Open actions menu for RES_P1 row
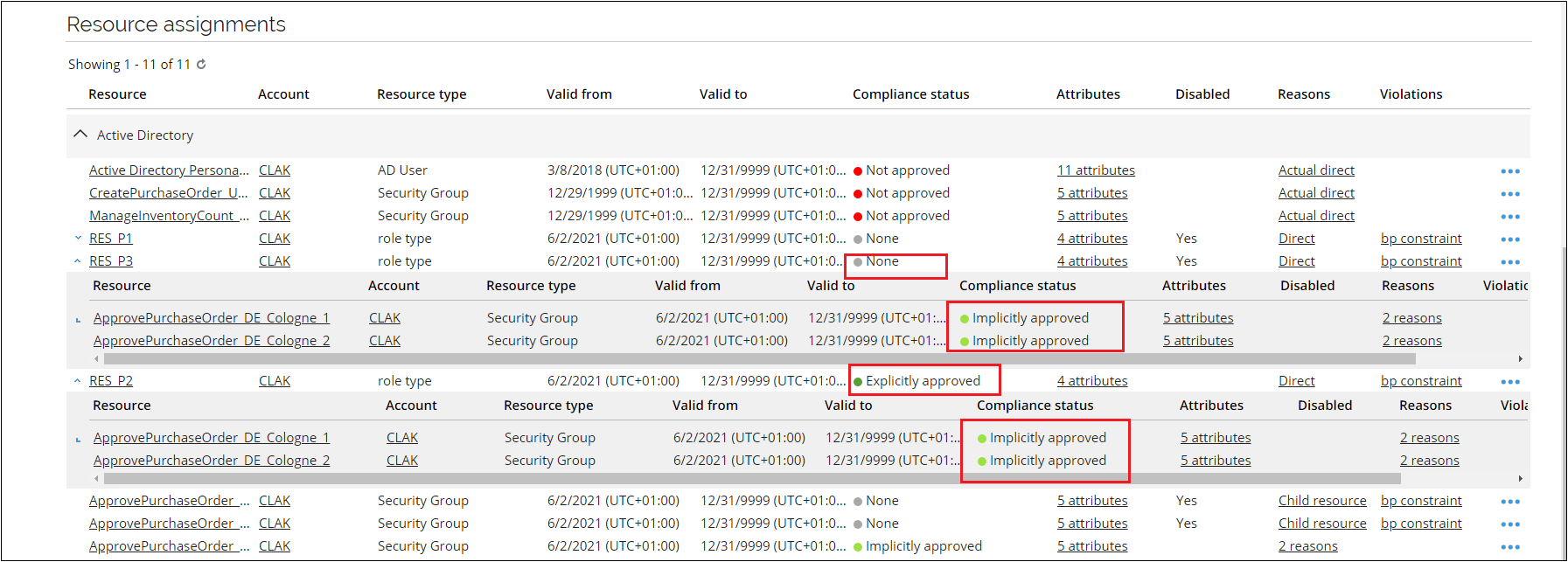 pos(1510,239)
